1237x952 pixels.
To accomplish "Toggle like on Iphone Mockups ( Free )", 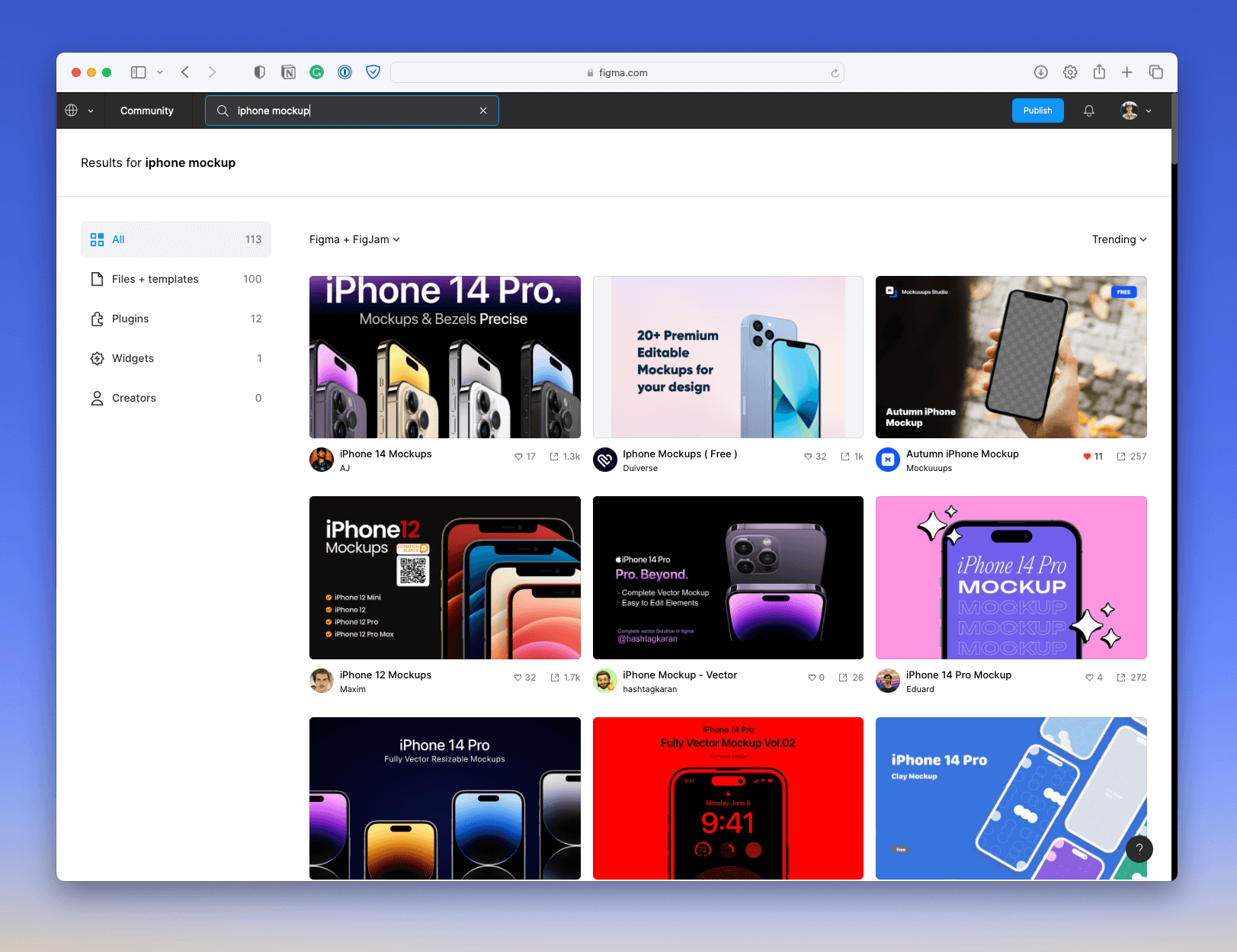I will (x=808, y=456).
